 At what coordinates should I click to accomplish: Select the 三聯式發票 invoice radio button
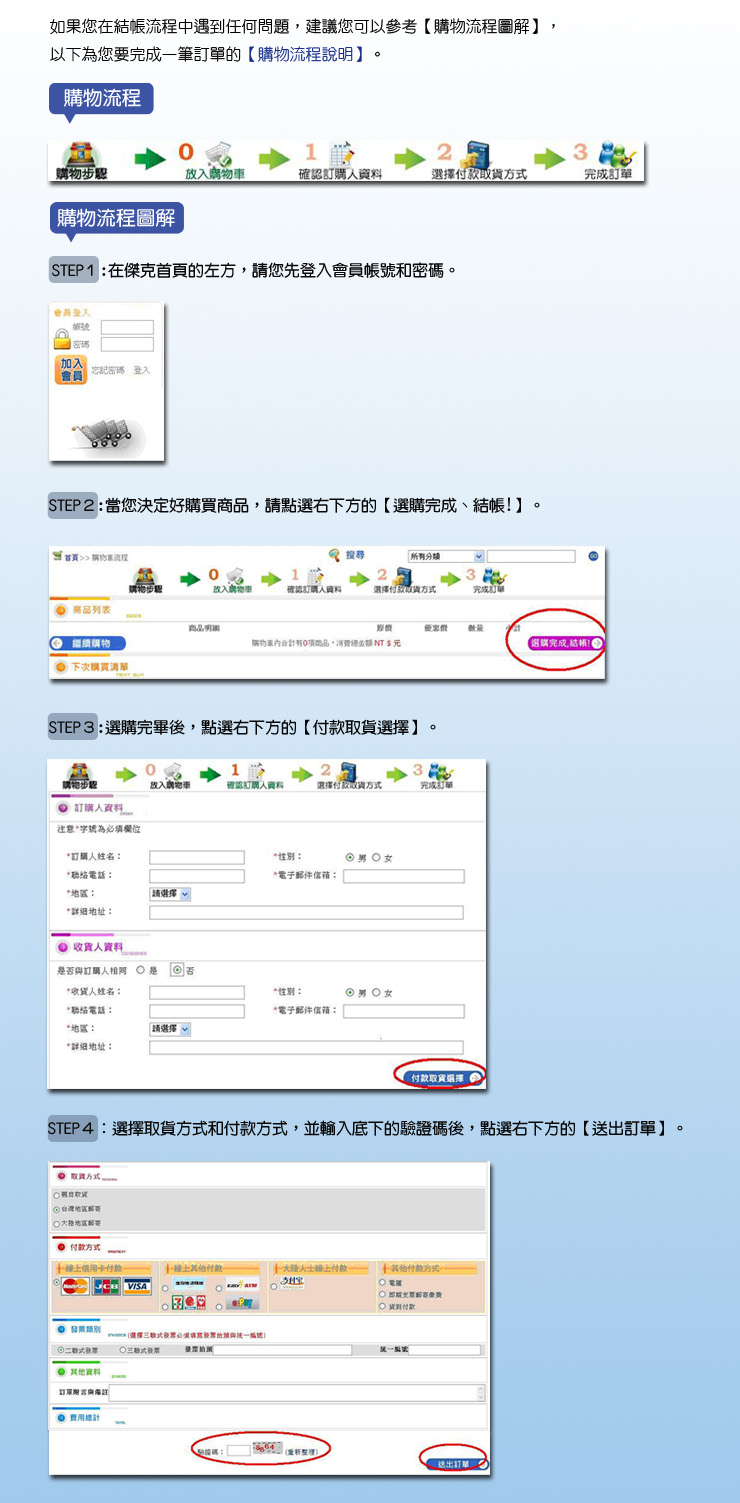[x=122, y=1350]
